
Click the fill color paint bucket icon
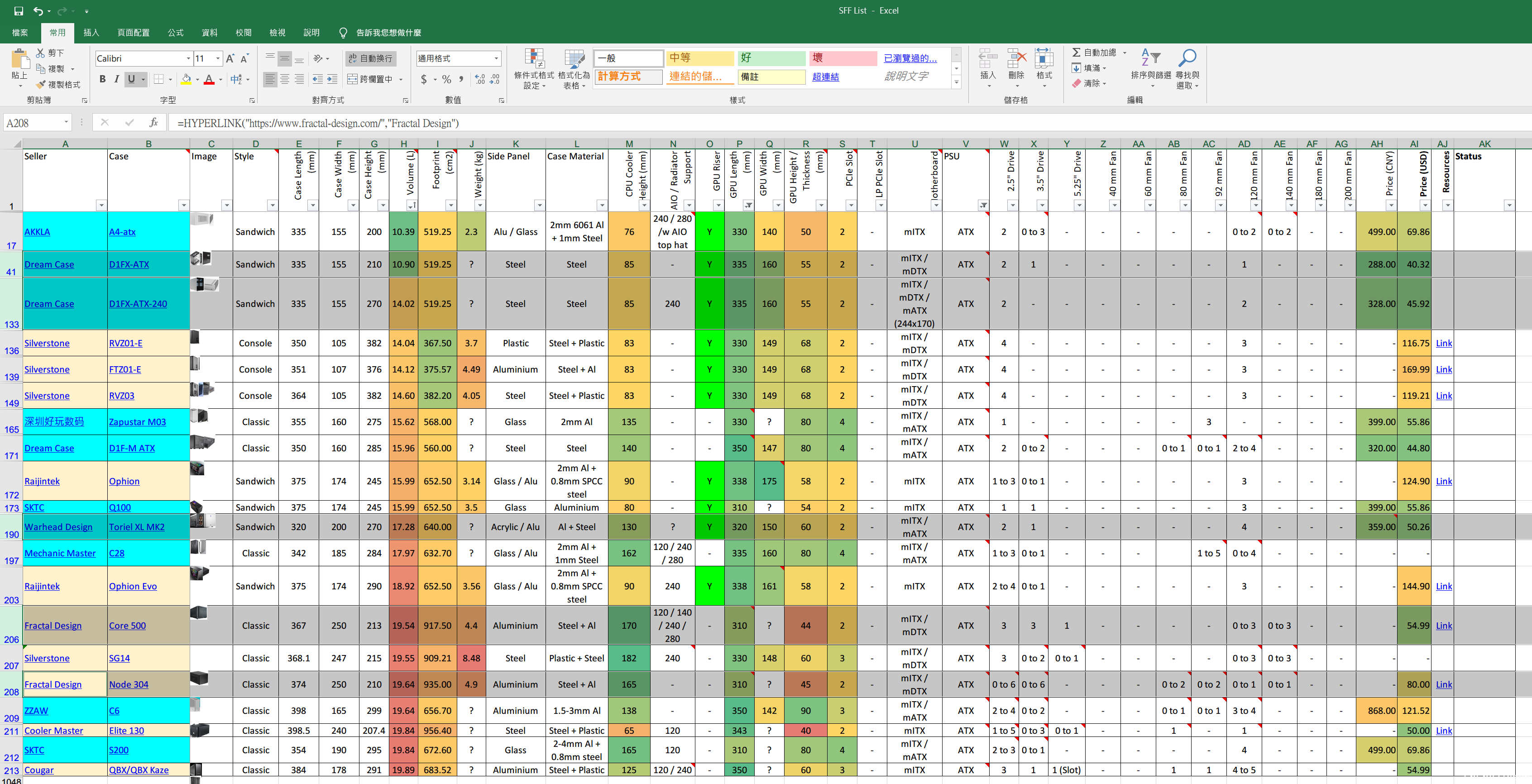click(x=187, y=79)
